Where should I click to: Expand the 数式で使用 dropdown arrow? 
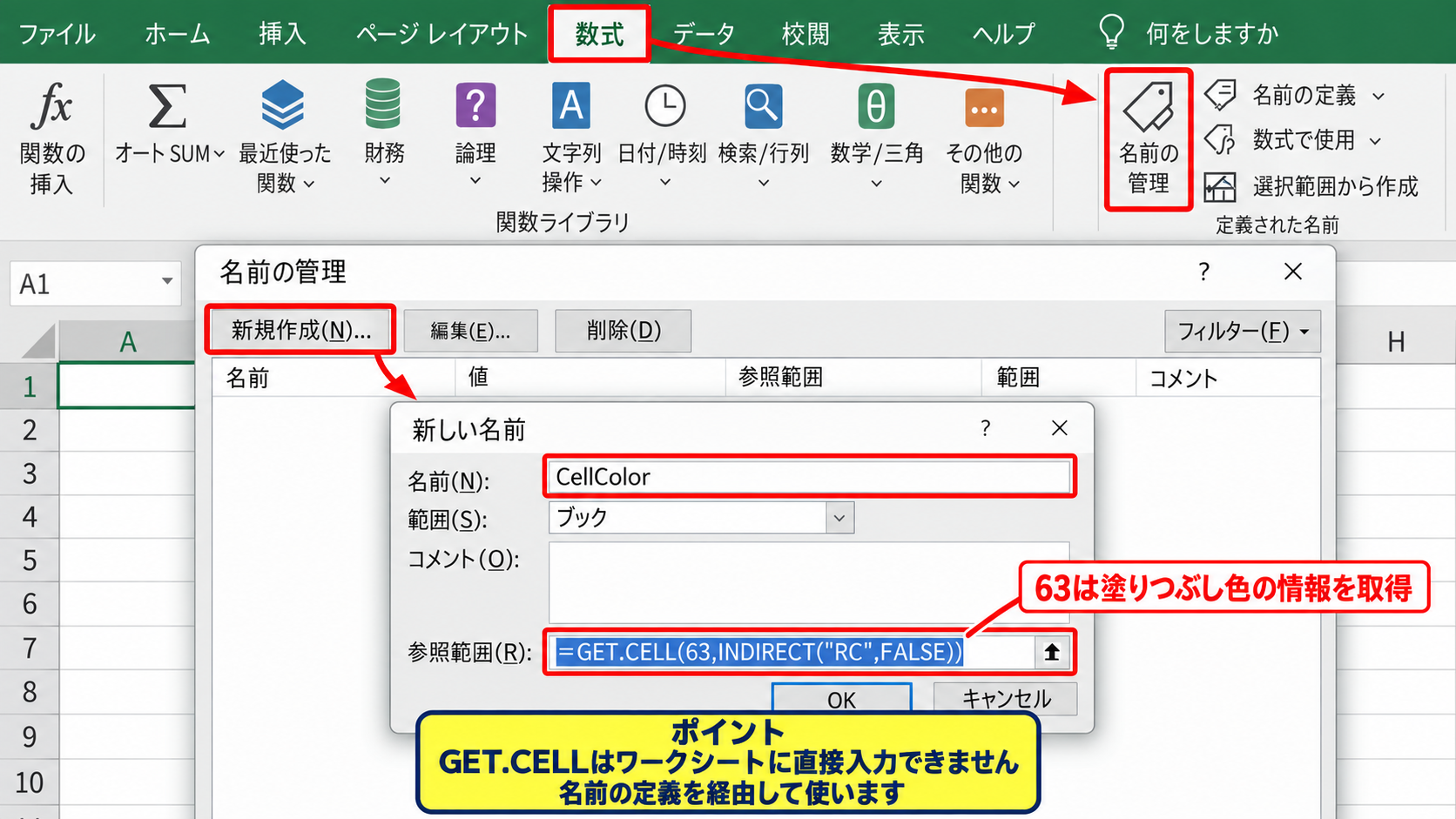1375,141
